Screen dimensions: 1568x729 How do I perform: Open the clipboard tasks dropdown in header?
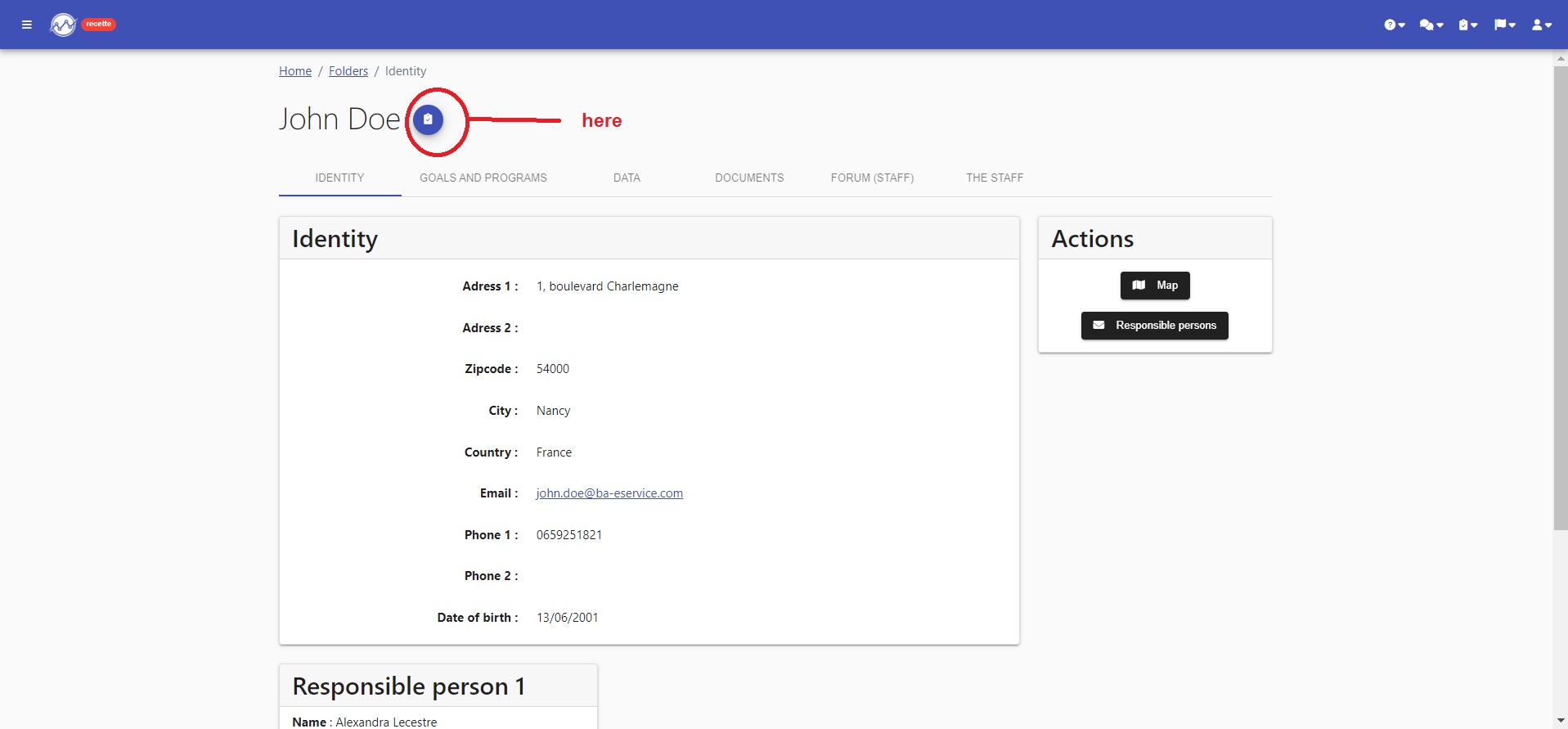point(1468,25)
